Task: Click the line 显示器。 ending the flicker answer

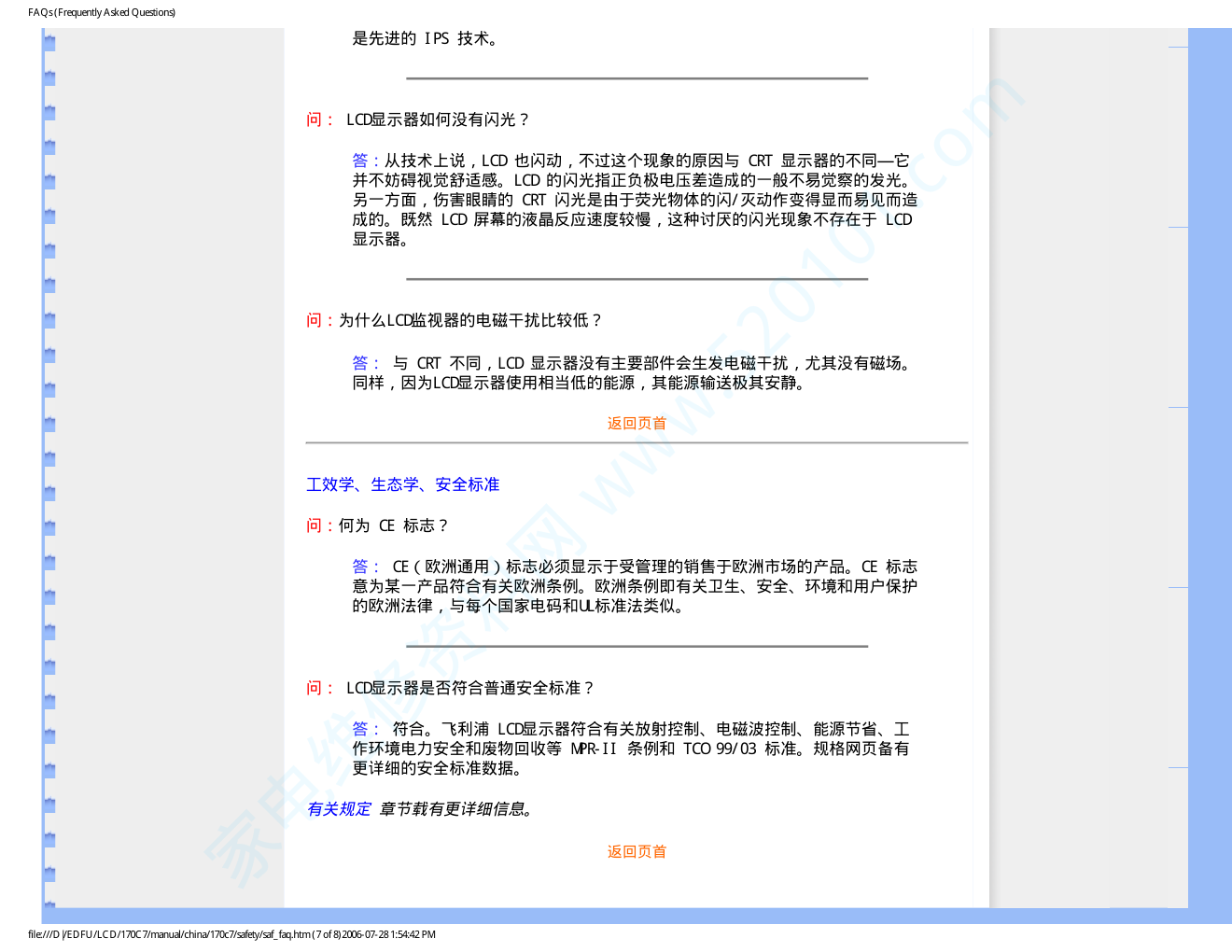Action: pos(381,239)
